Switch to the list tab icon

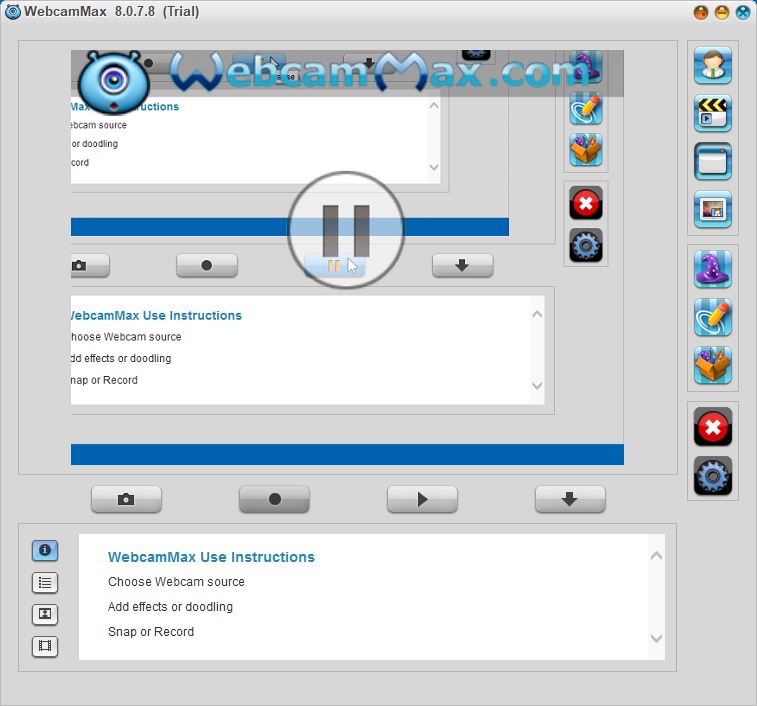coord(45,582)
